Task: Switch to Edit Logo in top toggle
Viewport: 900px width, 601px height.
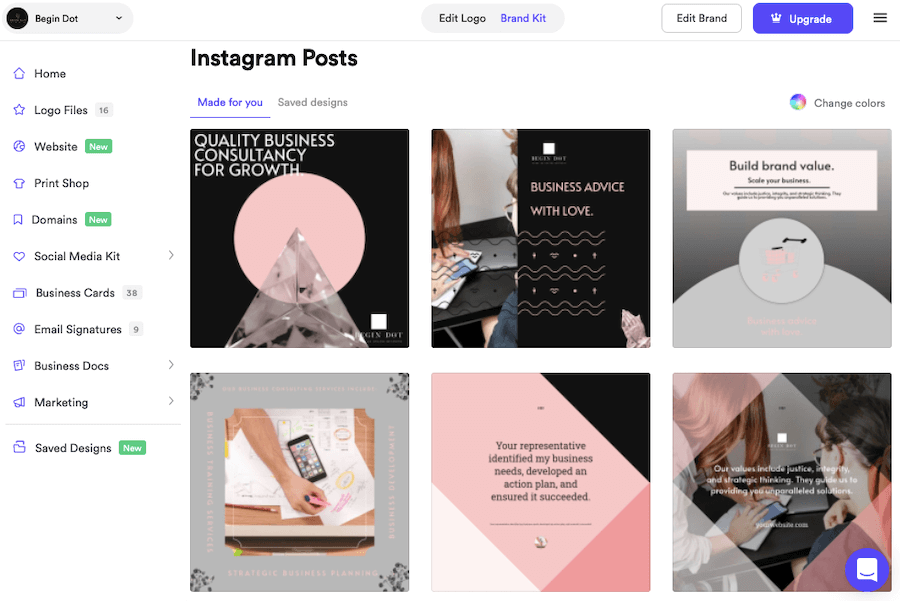Action: click(x=462, y=18)
